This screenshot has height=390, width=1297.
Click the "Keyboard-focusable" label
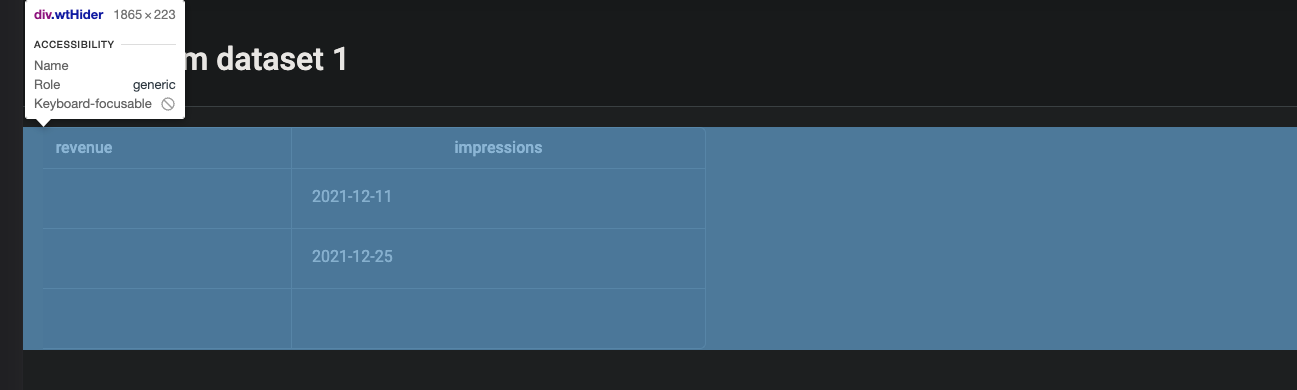click(93, 104)
